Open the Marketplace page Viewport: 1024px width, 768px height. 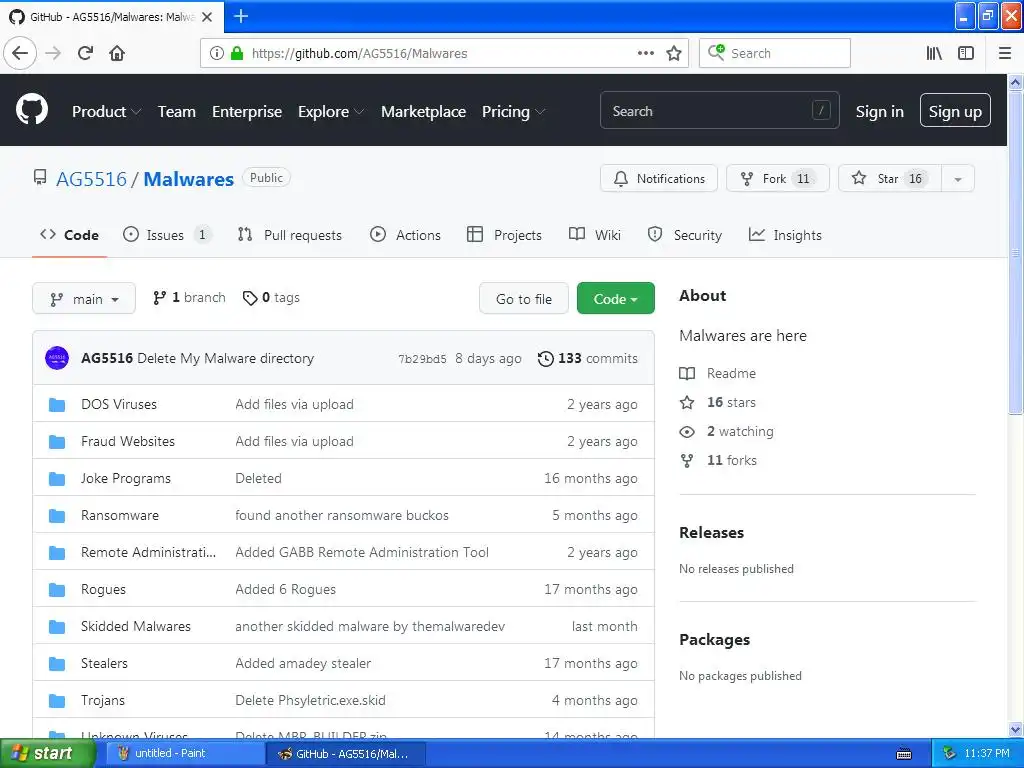(423, 112)
